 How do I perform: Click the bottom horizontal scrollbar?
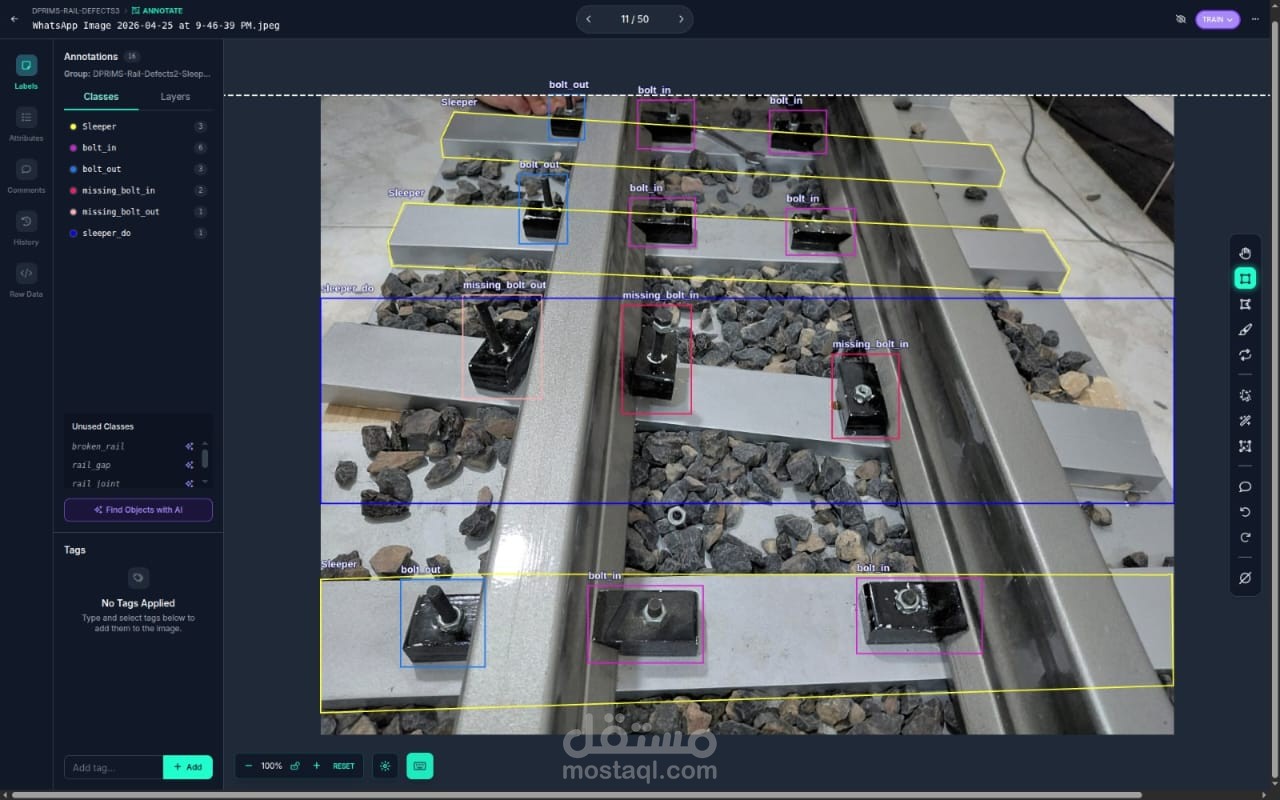point(576,795)
